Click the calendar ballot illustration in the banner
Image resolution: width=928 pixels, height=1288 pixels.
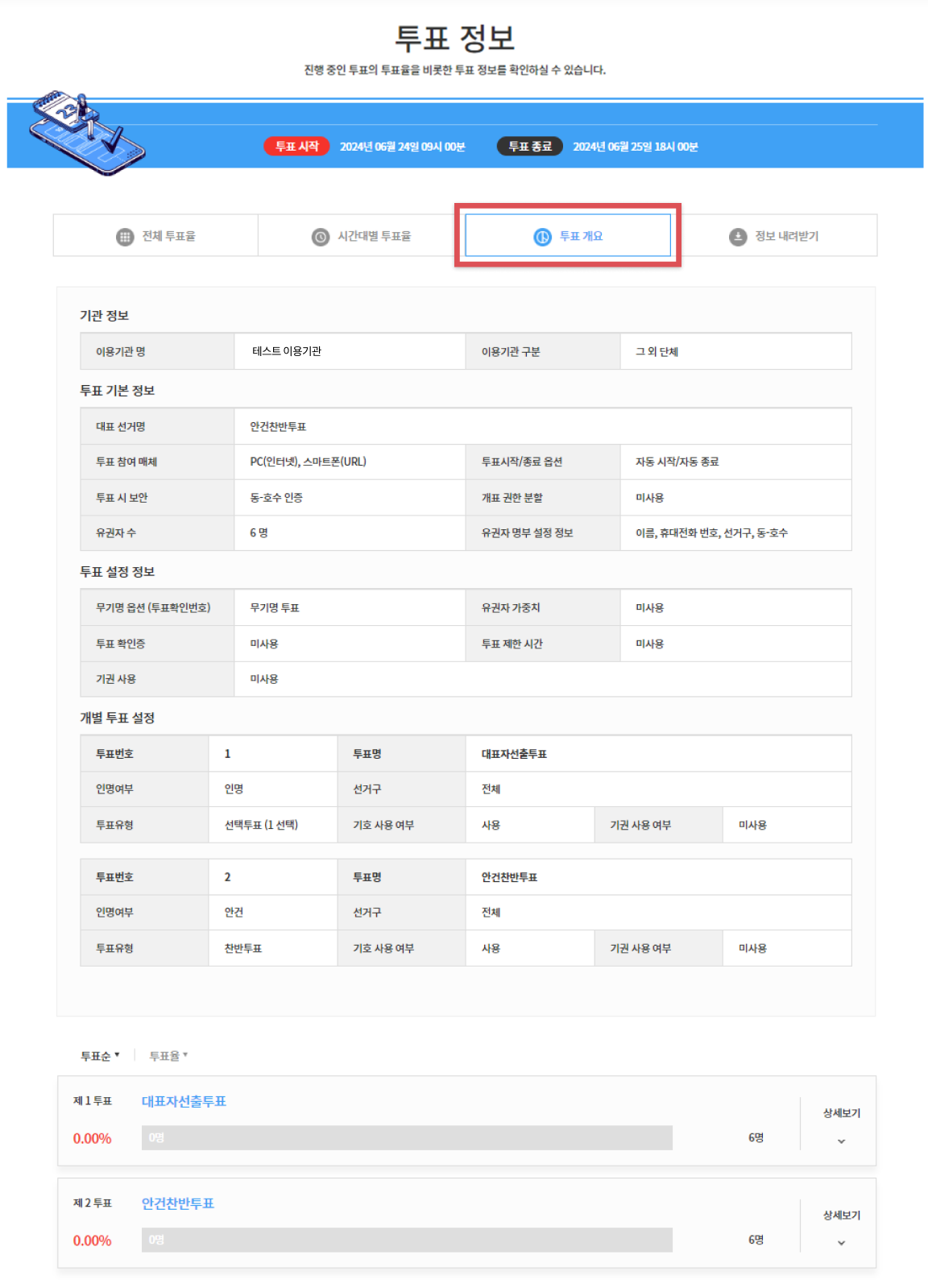point(85,133)
